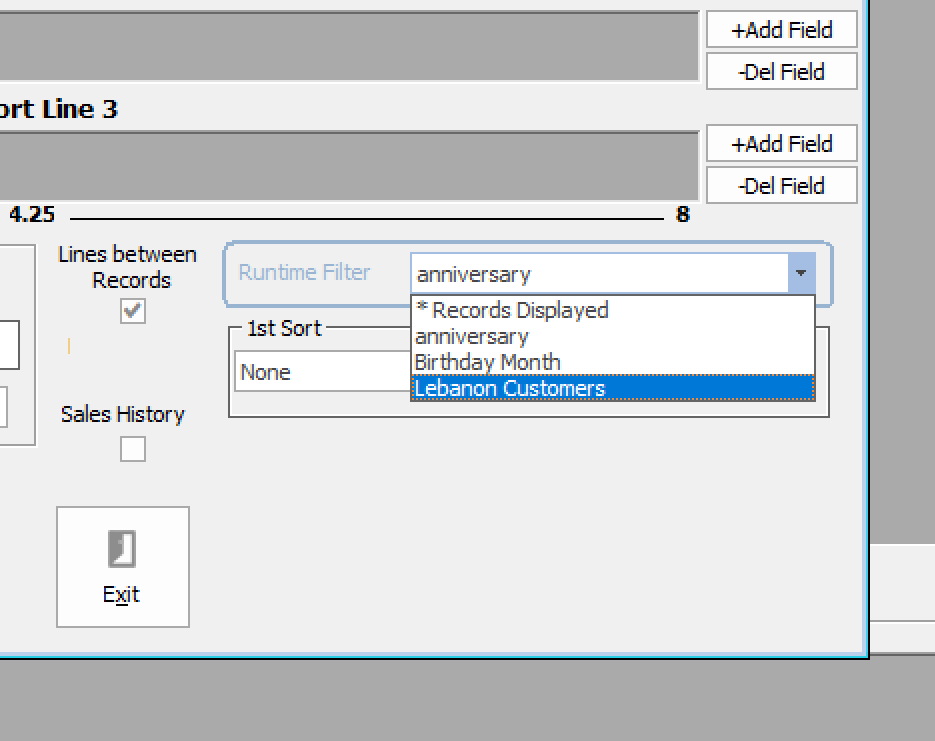The height and width of the screenshot is (741, 935).
Task: Click the gray Report Line 3 field area
Action: [348, 166]
